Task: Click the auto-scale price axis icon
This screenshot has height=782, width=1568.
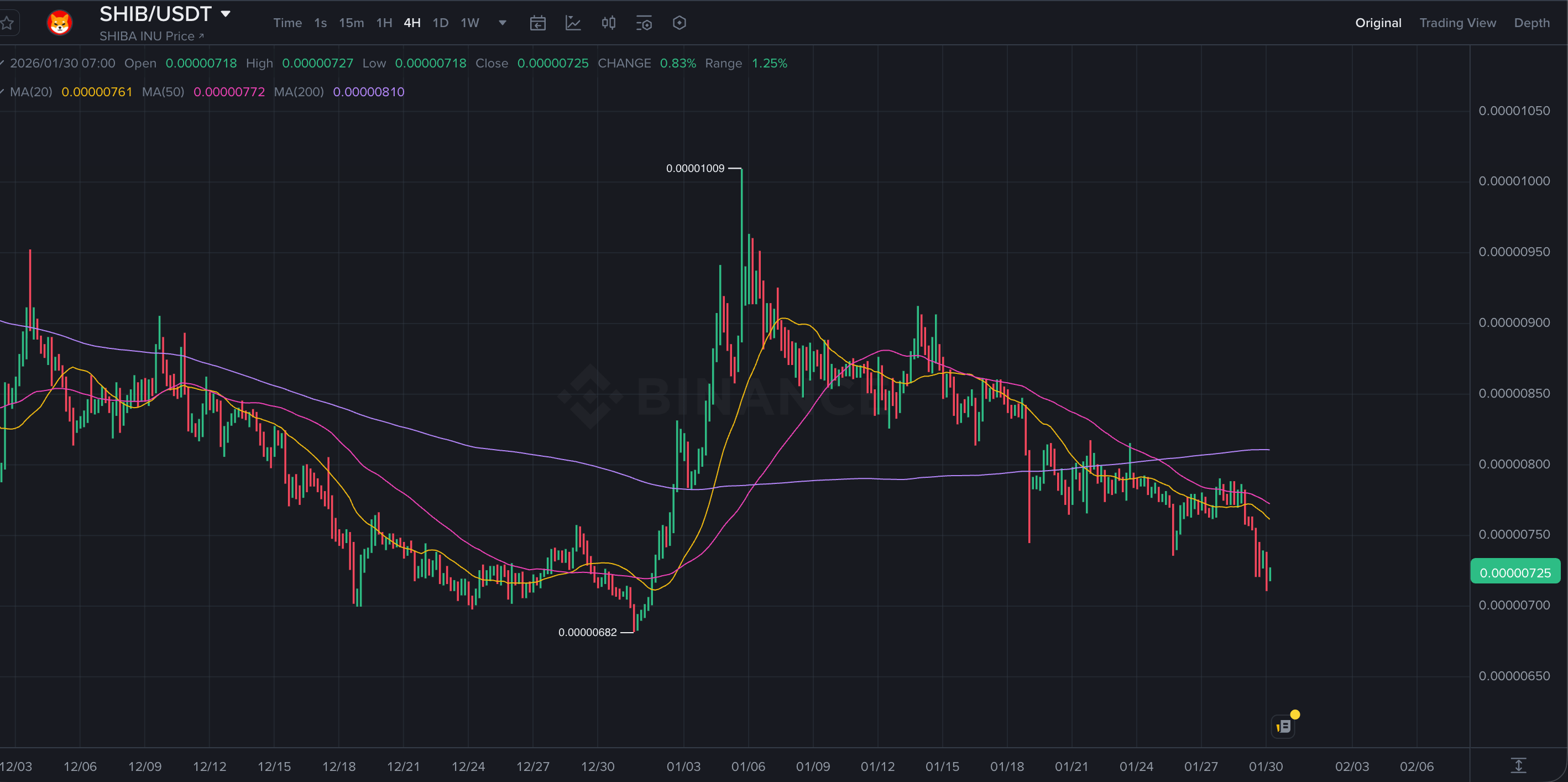Action: (1518, 765)
